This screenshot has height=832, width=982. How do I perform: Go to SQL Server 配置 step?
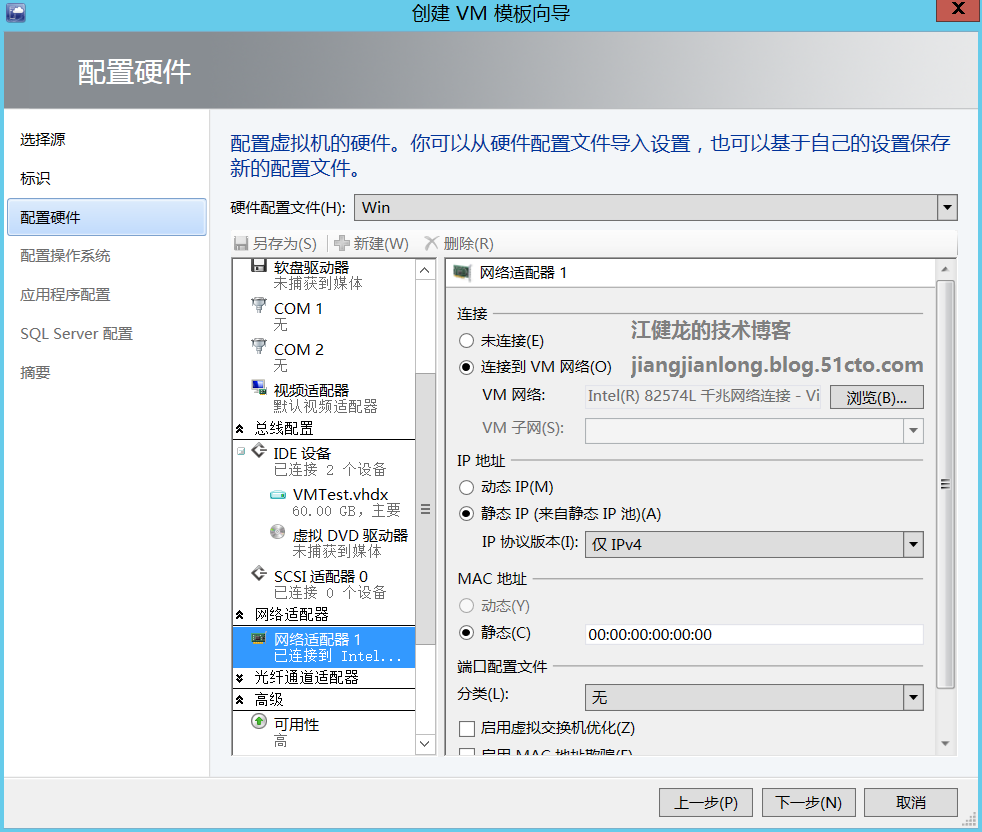[76, 333]
